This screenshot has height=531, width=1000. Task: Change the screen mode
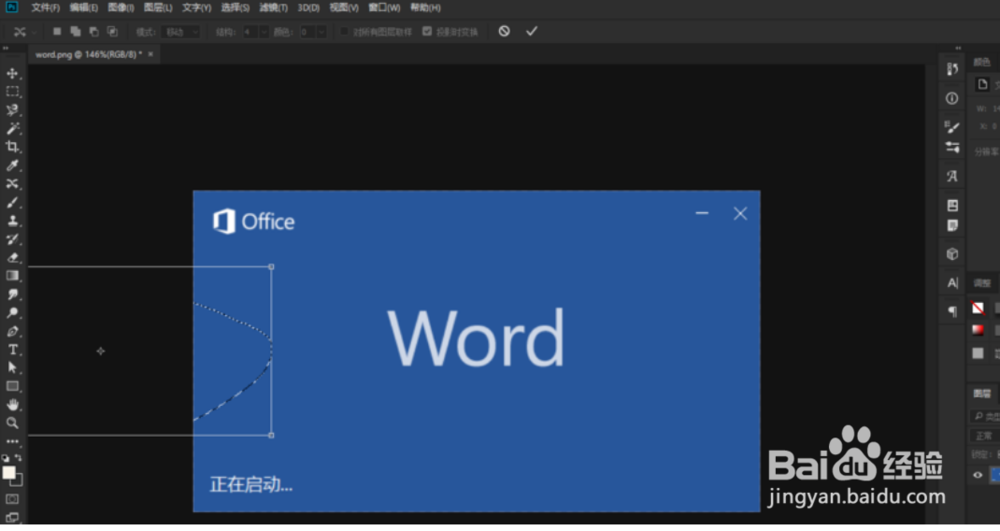click(12, 517)
